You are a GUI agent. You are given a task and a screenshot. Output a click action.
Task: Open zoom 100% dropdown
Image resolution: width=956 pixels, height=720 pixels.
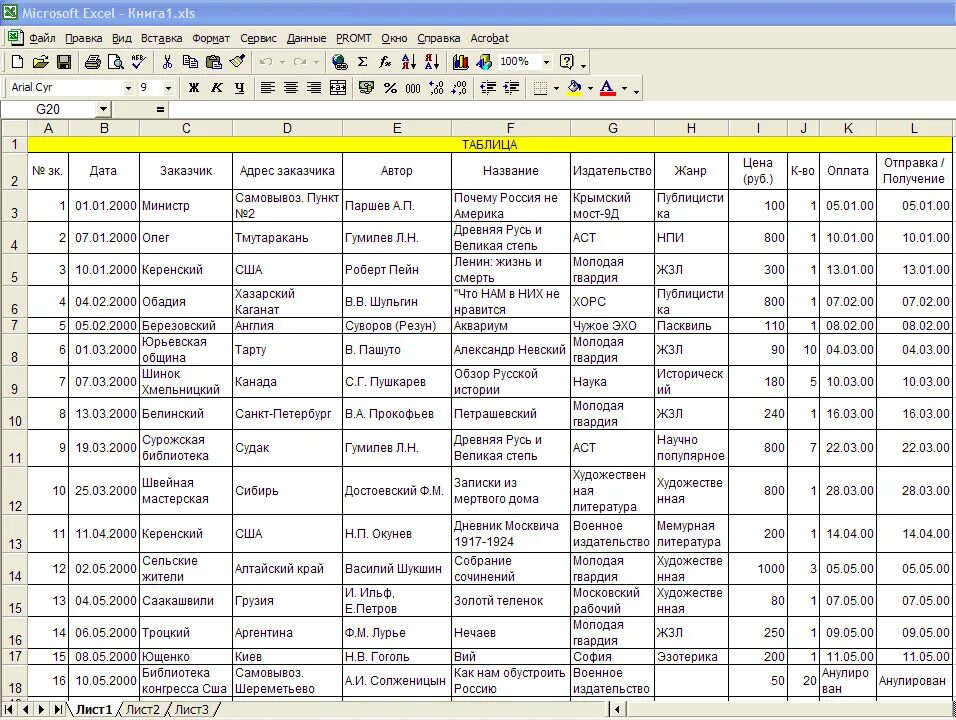click(x=546, y=62)
